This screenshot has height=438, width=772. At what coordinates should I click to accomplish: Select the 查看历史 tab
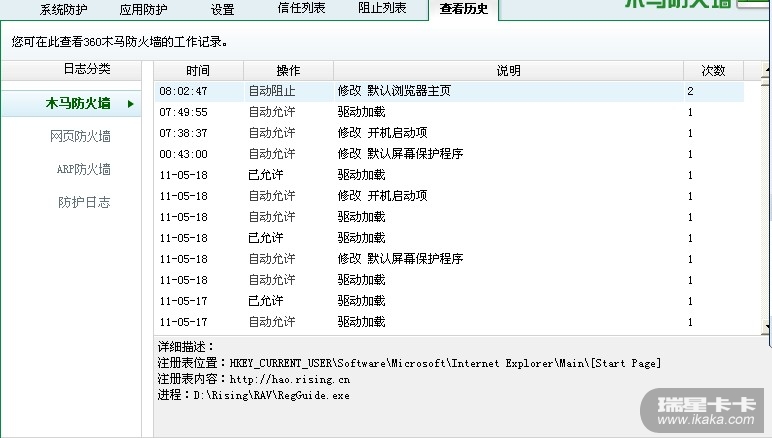(x=464, y=9)
